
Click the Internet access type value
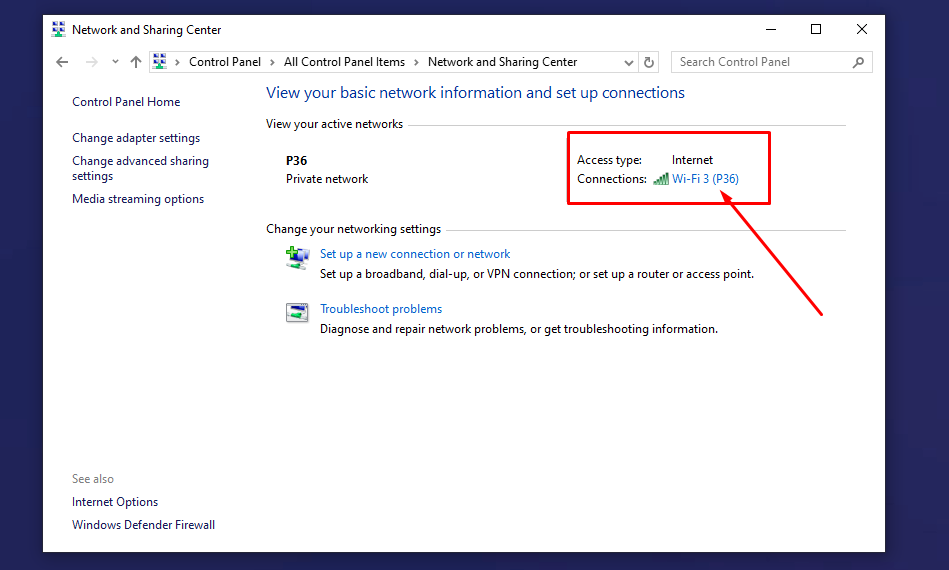tap(692, 160)
